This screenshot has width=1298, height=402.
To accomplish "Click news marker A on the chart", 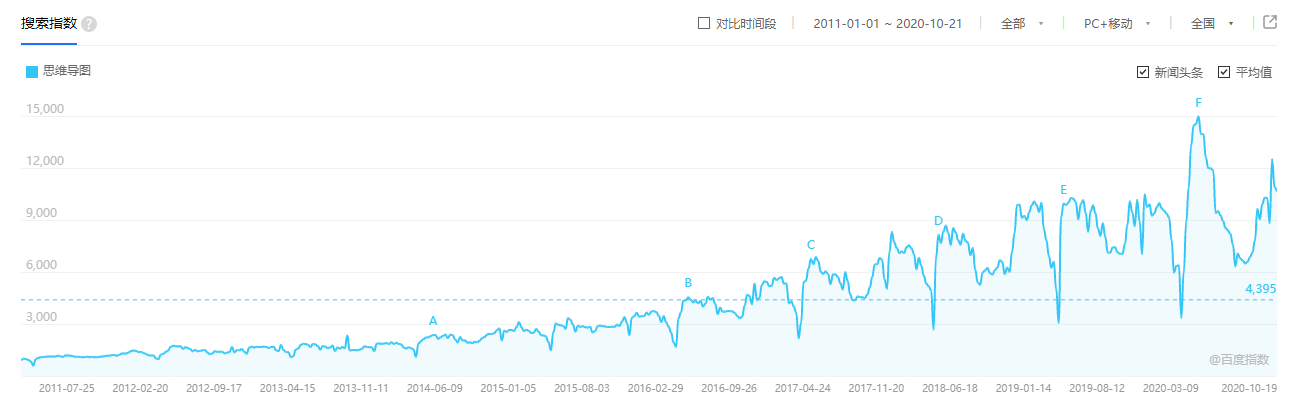I will [433, 321].
